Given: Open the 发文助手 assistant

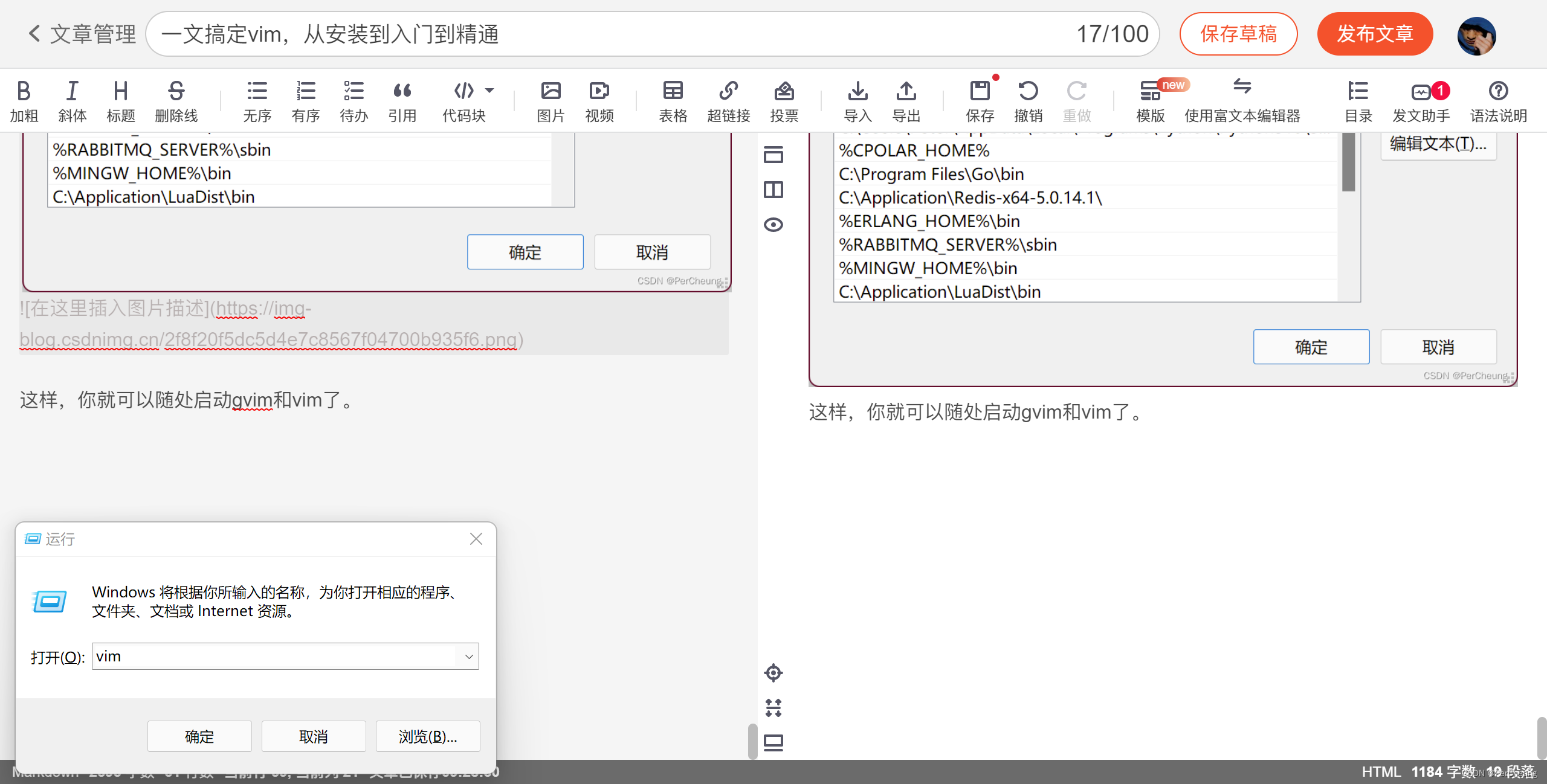Looking at the screenshot, I should pyautogui.click(x=1421, y=100).
